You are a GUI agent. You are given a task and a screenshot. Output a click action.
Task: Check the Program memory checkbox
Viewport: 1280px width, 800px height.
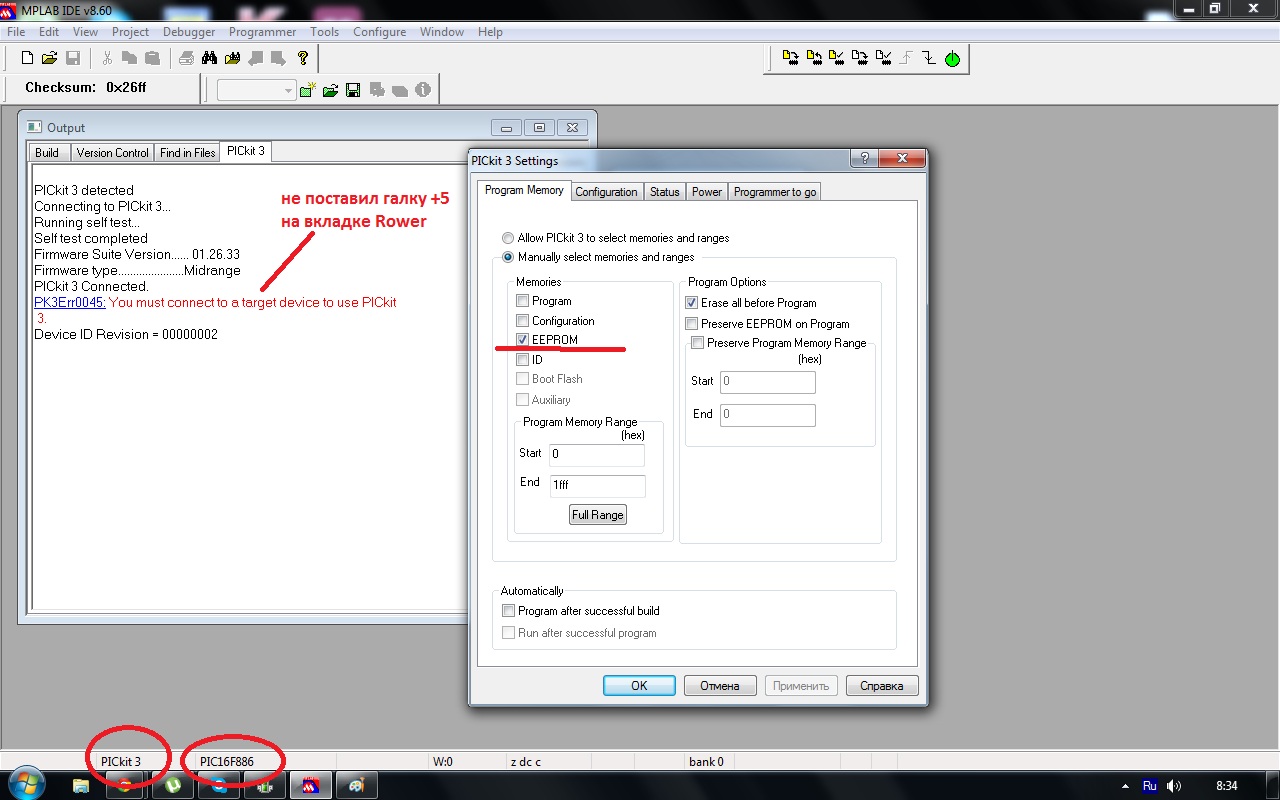click(522, 301)
